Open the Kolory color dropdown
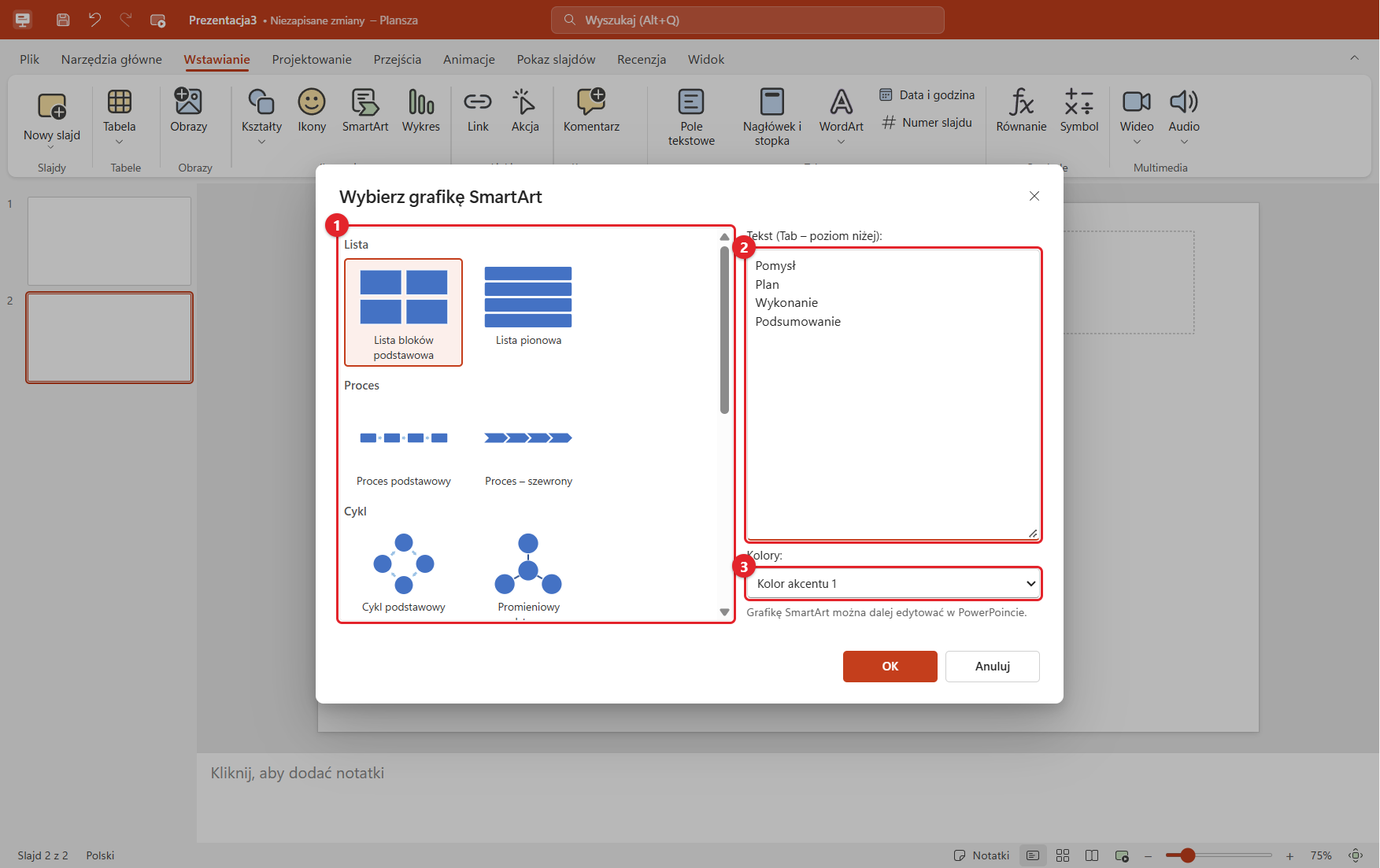Screen dimensions: 1380x868 click(x=893, y=584)
